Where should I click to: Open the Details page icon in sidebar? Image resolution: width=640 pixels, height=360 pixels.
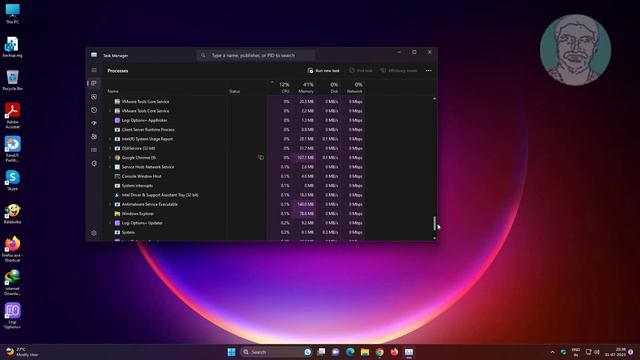pyautogui.click(x=94, y=150)
